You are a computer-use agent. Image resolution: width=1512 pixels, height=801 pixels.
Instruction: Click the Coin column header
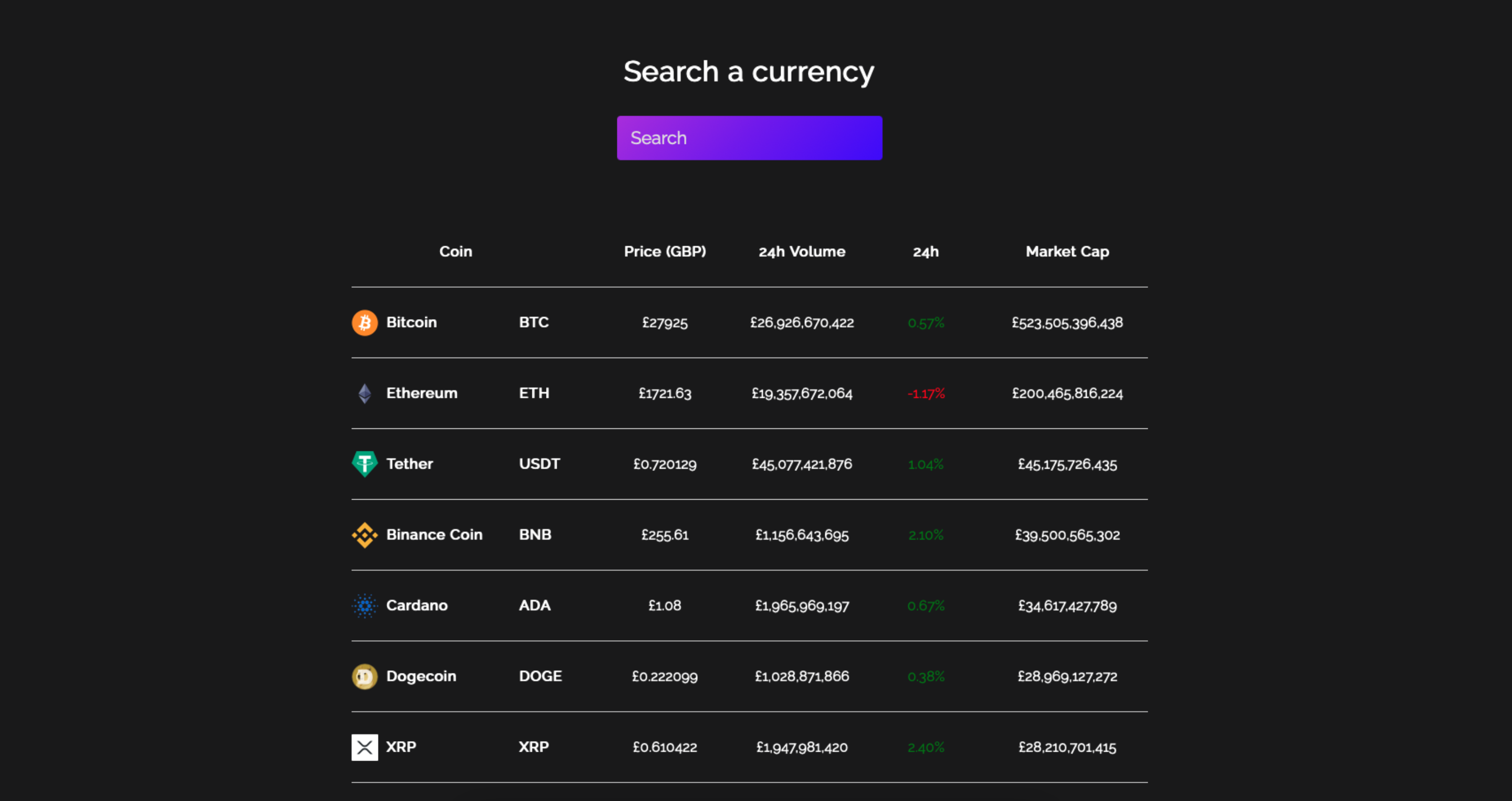point(456,251)
